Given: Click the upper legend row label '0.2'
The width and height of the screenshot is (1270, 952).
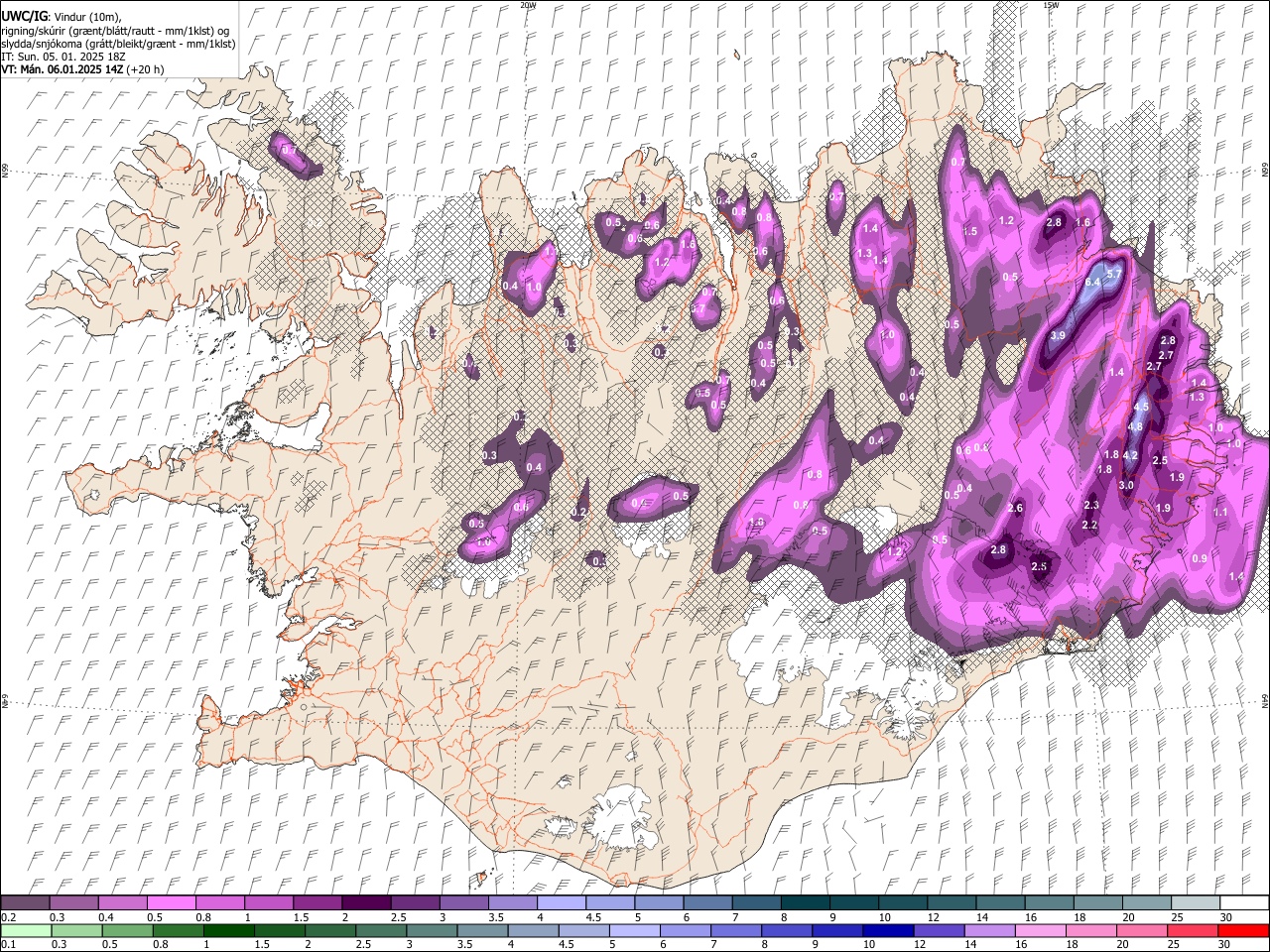Looking at the screenshot, I should pos(8,917).
